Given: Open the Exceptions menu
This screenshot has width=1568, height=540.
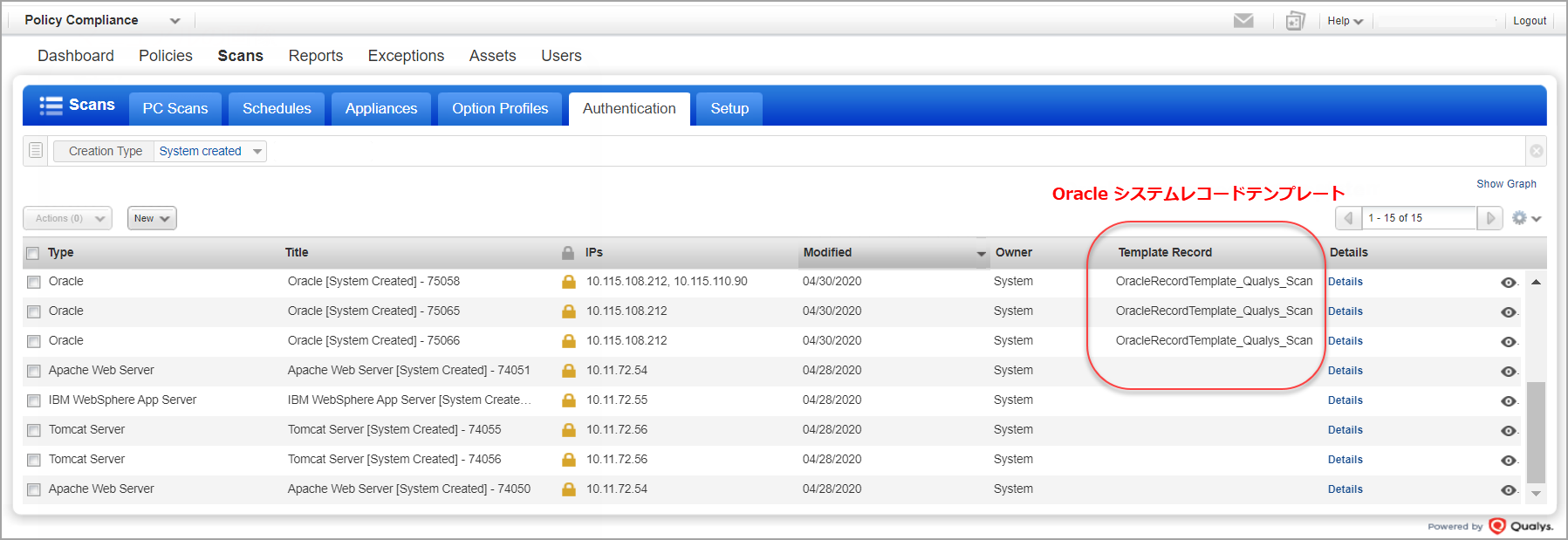Looking at the screenshot, I should click(406, 56).
